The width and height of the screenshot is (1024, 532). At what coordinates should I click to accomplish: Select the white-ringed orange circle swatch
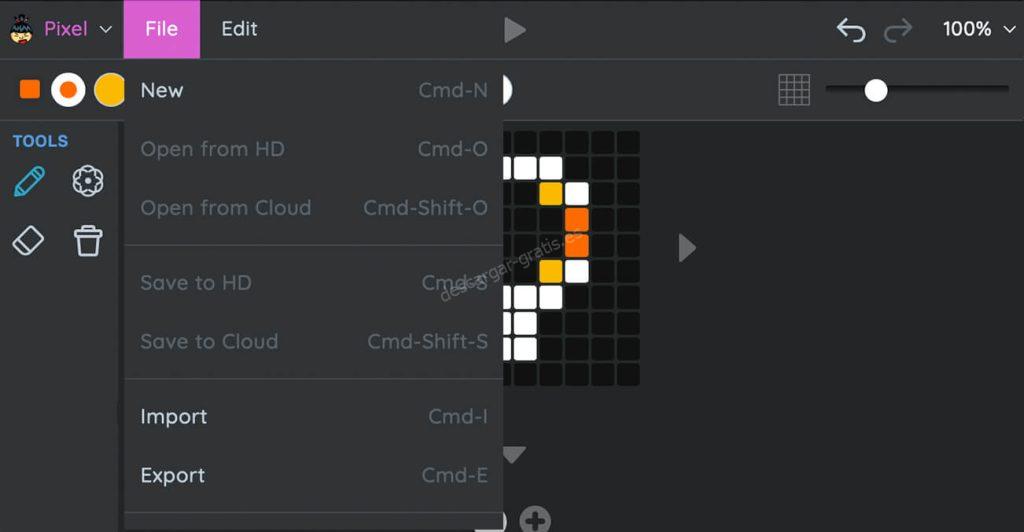[x=69, y=90]
